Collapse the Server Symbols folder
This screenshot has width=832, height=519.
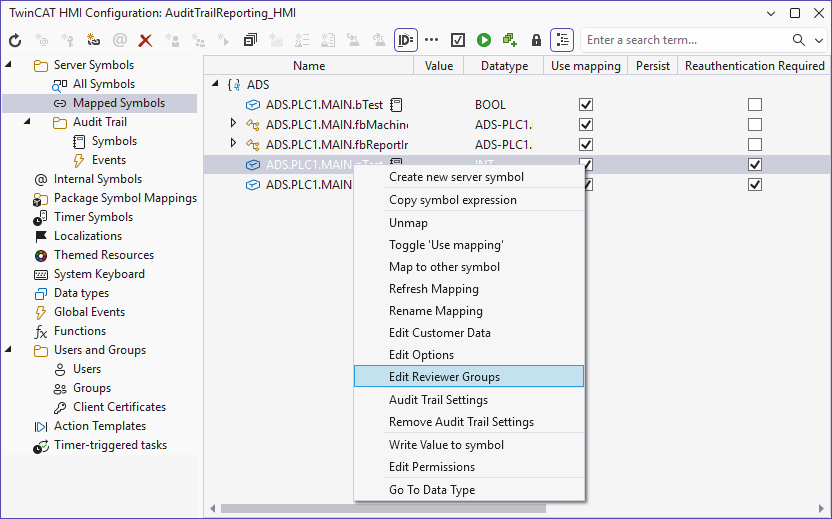coord(8,65)
